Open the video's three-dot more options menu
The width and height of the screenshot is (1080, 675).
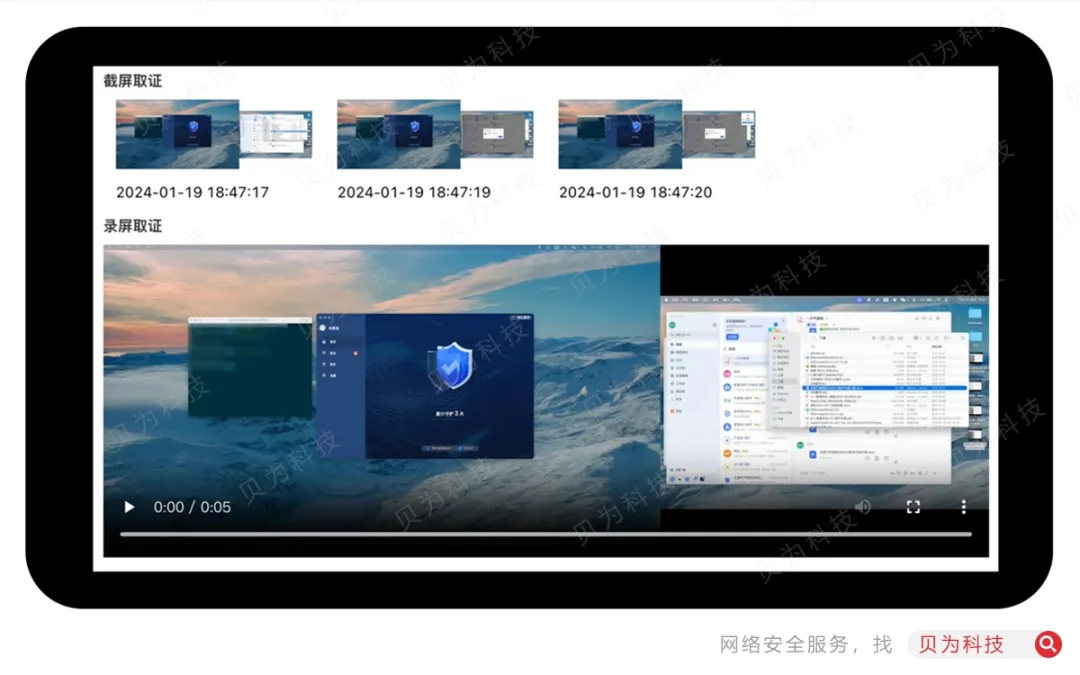(x=964, y=507)
